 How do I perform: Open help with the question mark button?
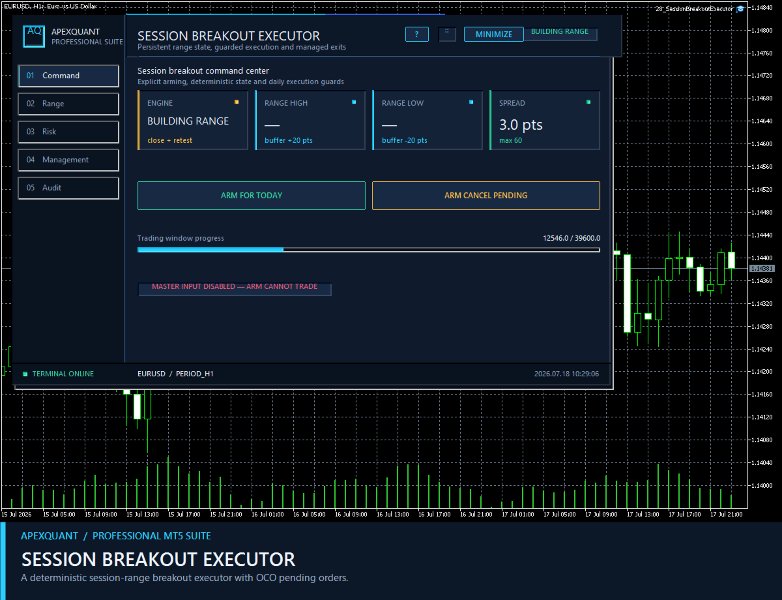click(417, 34)
